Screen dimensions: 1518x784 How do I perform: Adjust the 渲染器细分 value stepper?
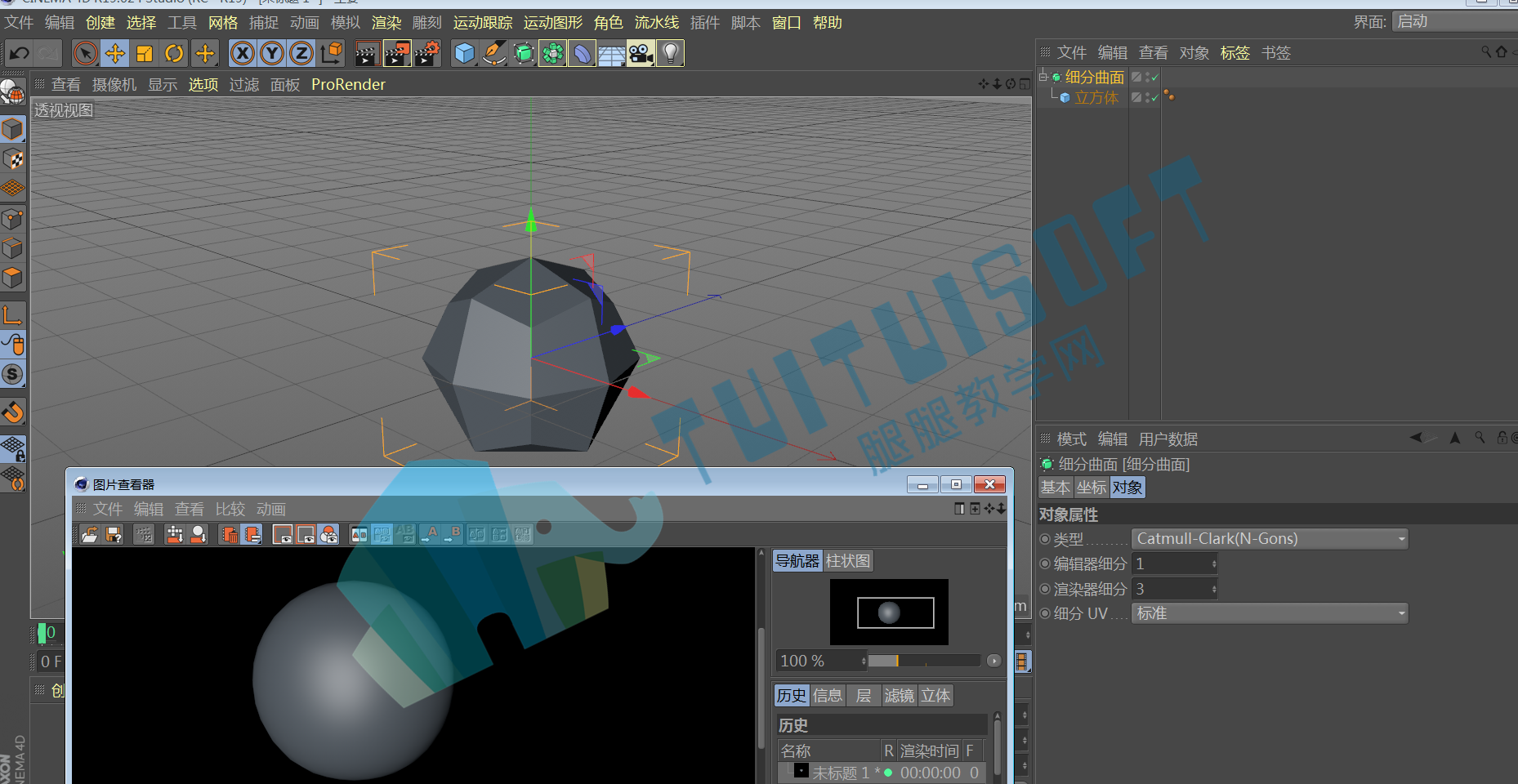point(1214,589)
